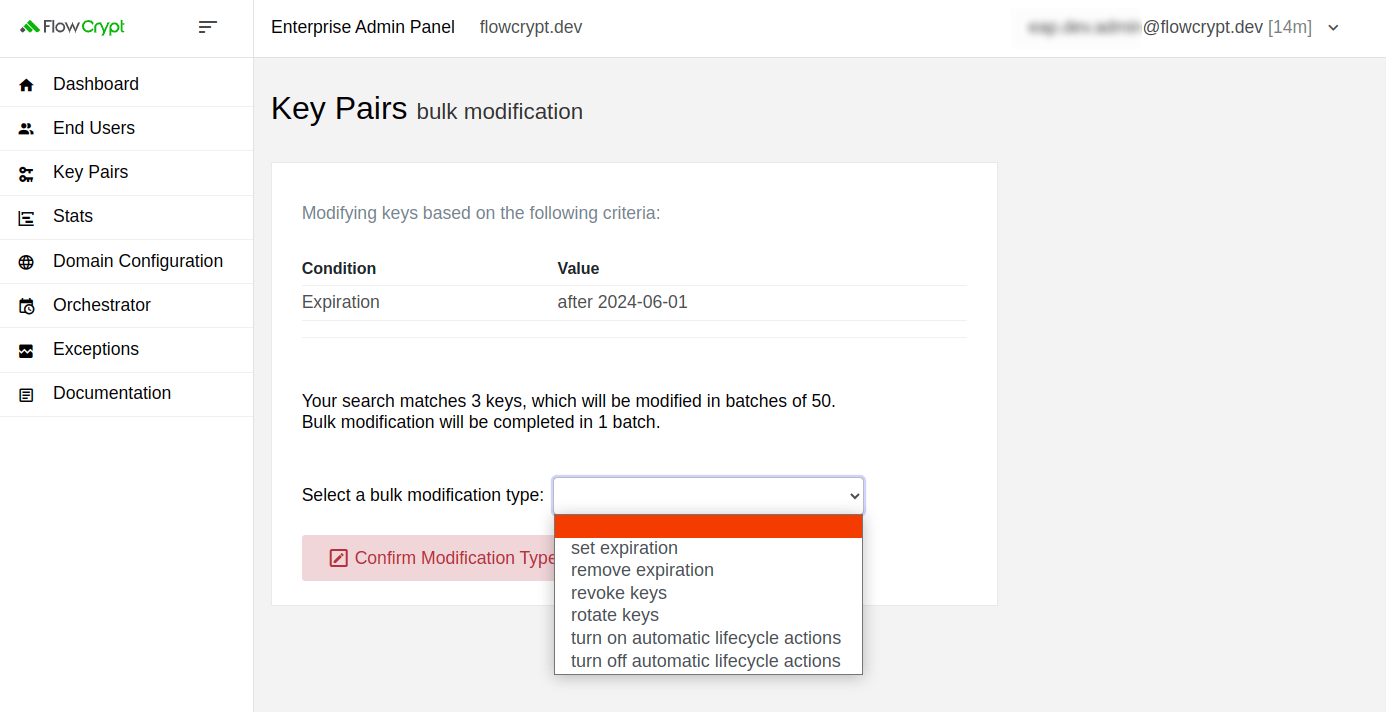The height and width of the screenshot is (712, 1386).
Task: Choose 'set expiration' option
Action: click(x=708, y=548)
